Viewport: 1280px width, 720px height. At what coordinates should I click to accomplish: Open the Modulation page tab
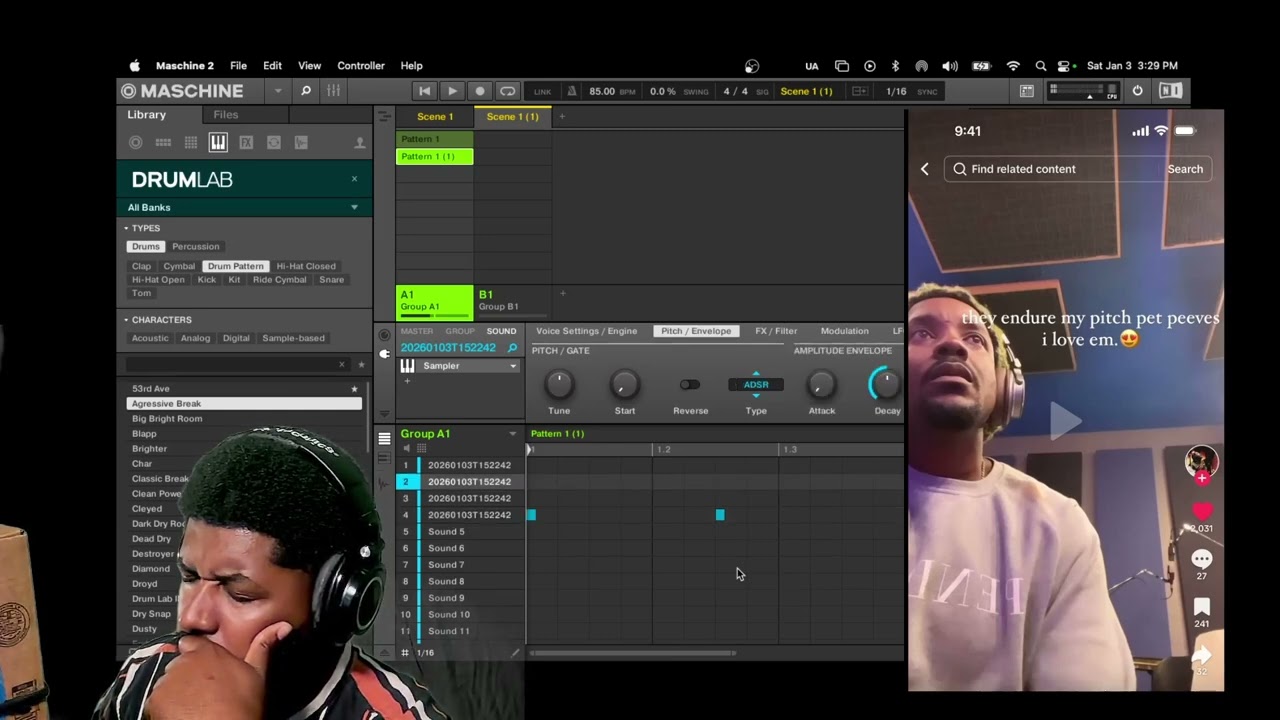(x=844, y=331)
